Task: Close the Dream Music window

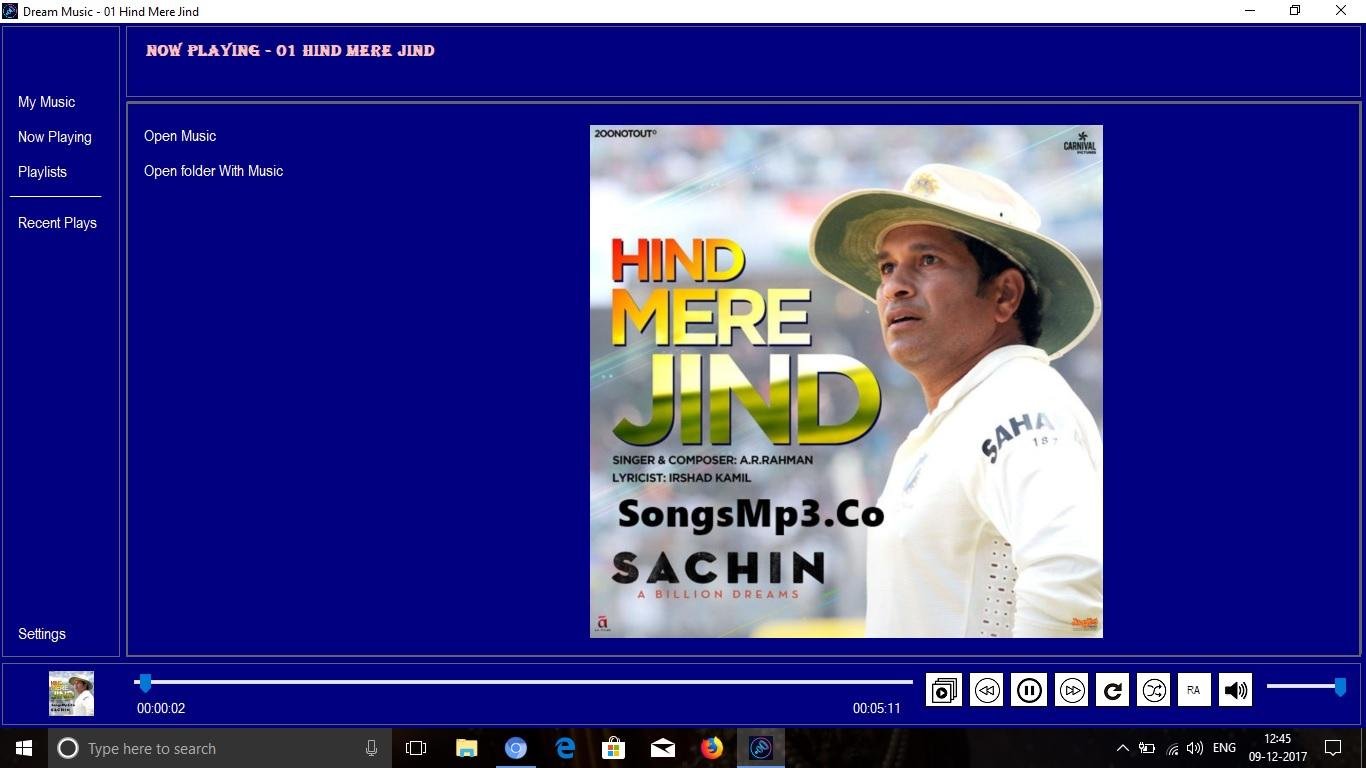Action: point(1341,11)
